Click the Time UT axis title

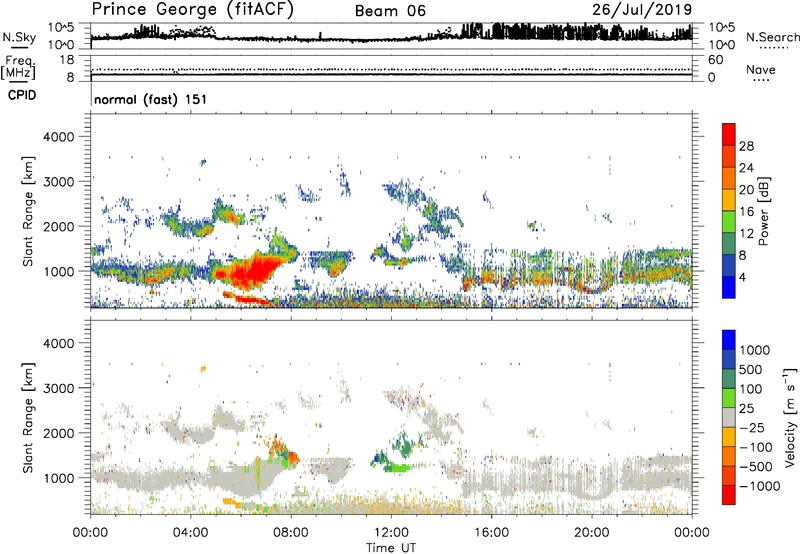coord(391,548)
